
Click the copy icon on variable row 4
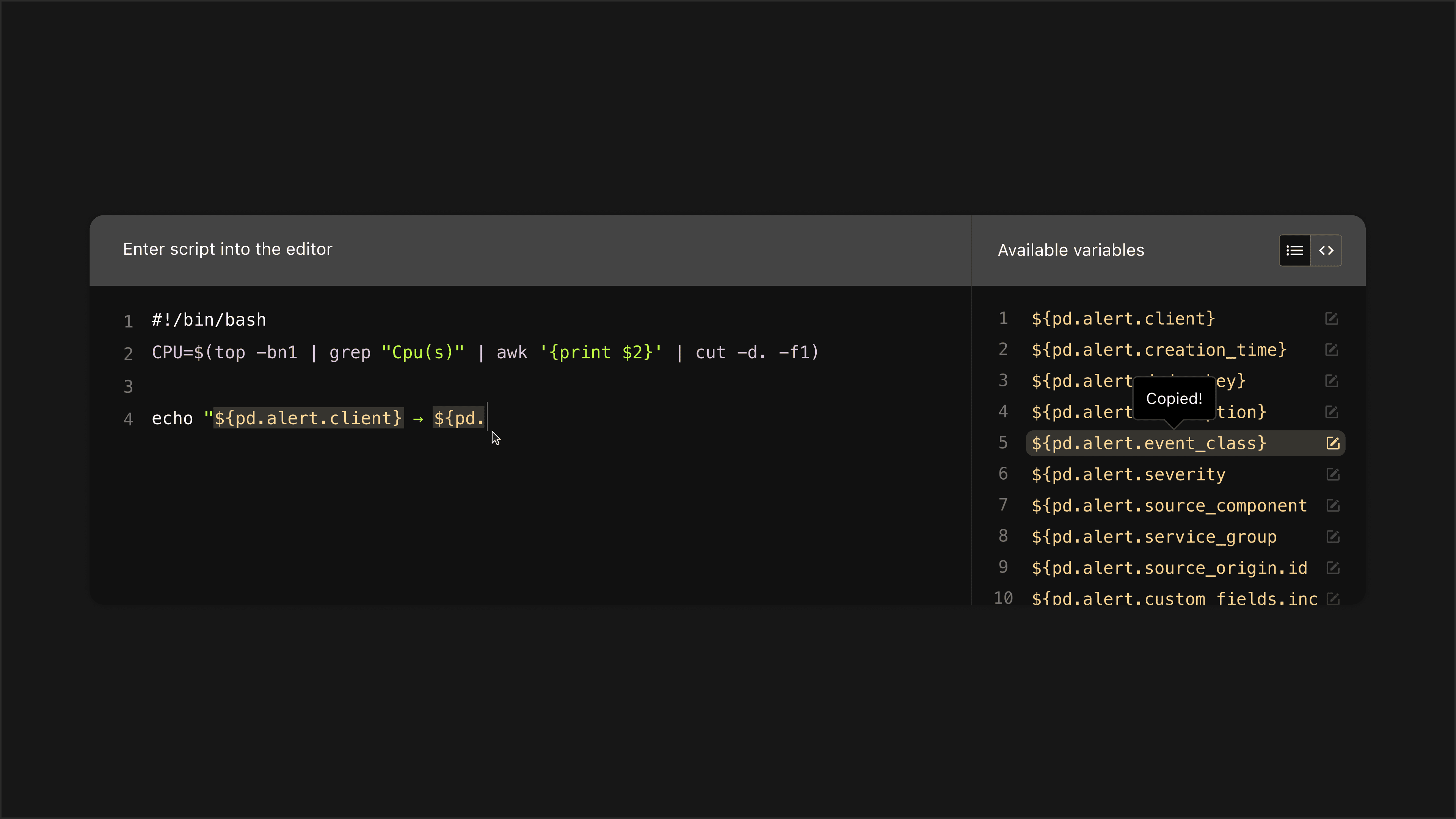click(x=1332, y=412)
